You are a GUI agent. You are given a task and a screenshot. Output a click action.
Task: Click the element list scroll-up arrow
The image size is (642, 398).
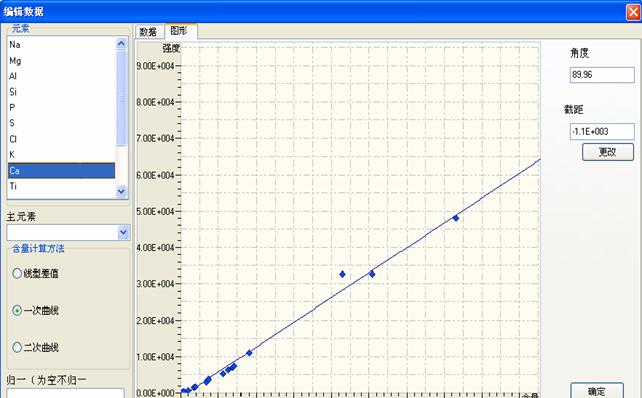pos(121,43)
